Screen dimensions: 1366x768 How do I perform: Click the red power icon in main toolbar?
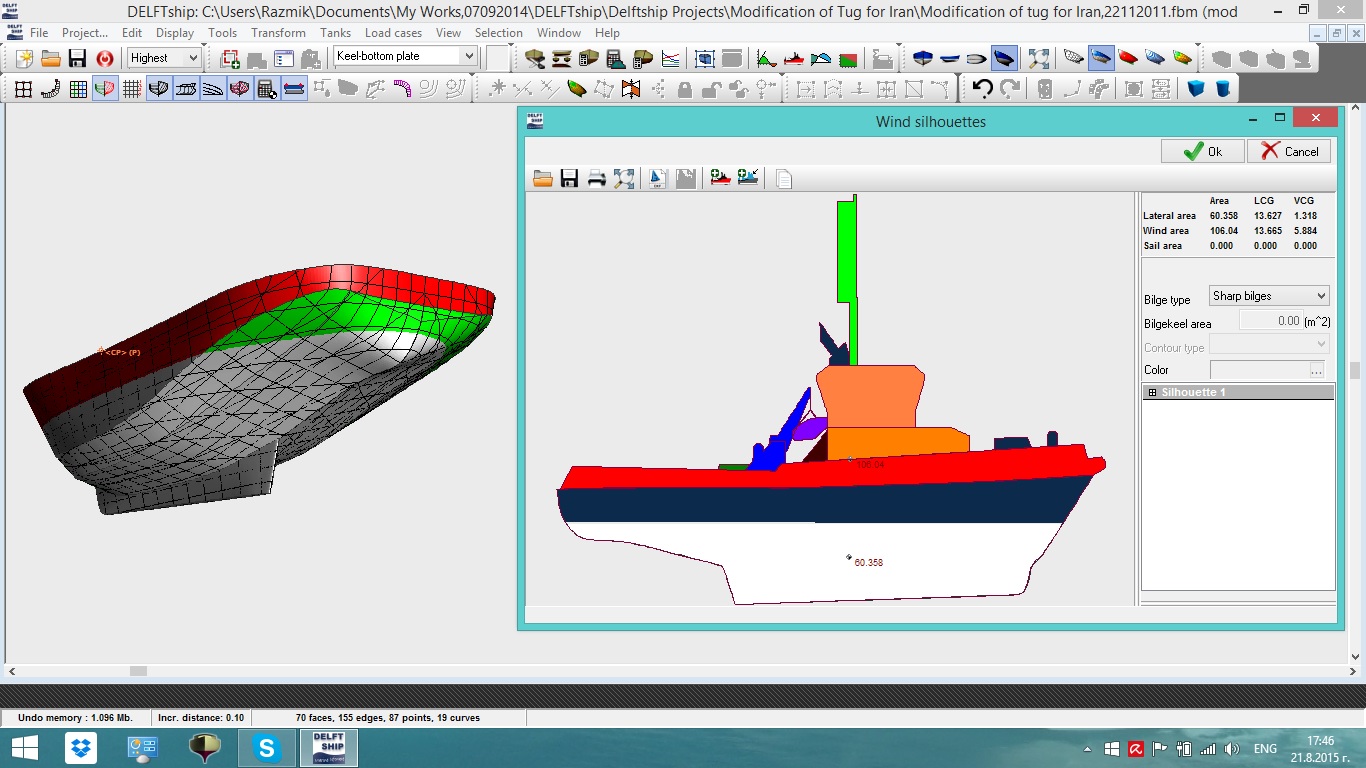coord(104,58)
